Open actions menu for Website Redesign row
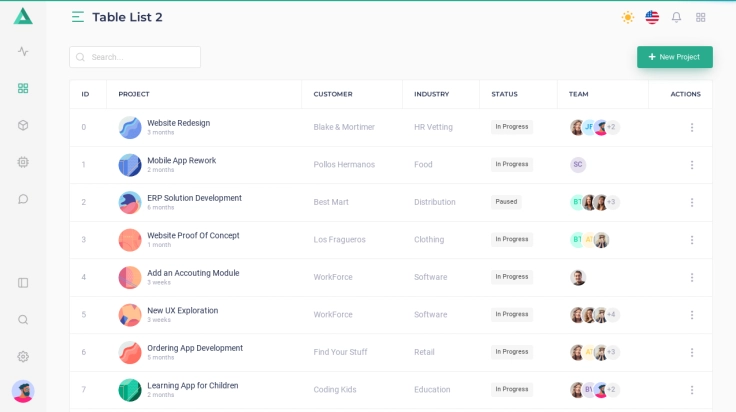 coord(691,127)
